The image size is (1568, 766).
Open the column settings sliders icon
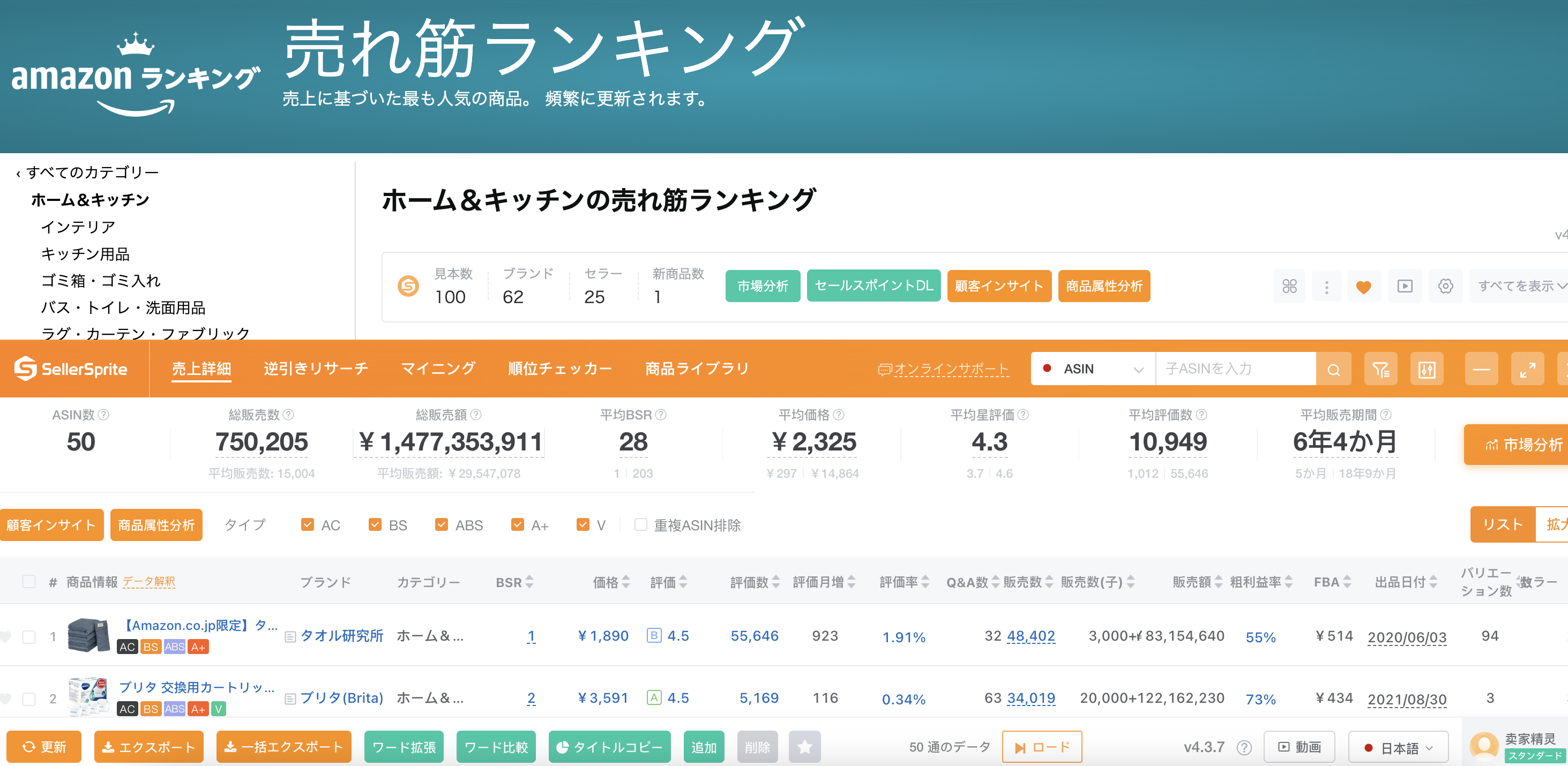(x=1427, y=369)
